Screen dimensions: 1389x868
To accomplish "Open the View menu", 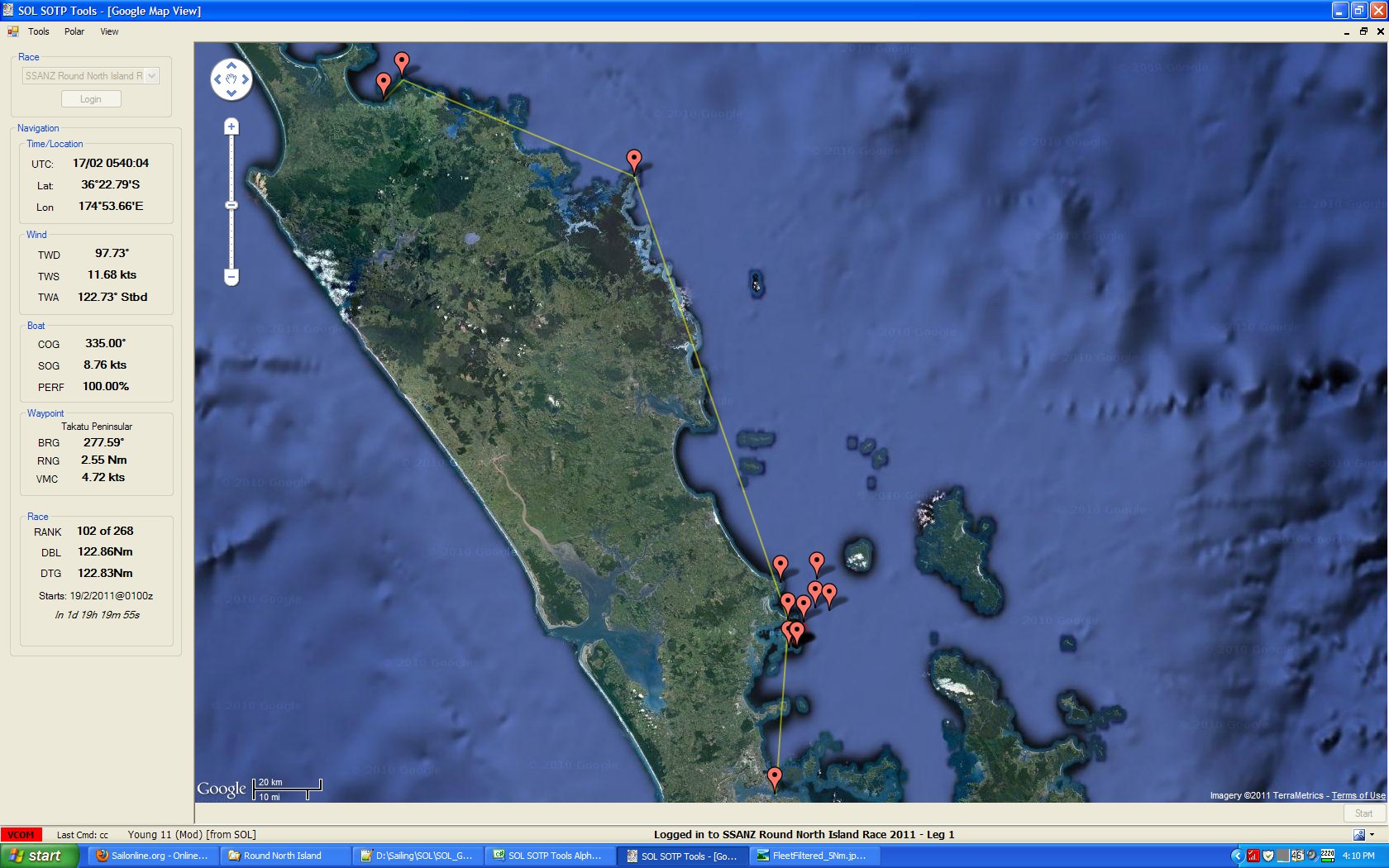I will (x=109, y=31).
